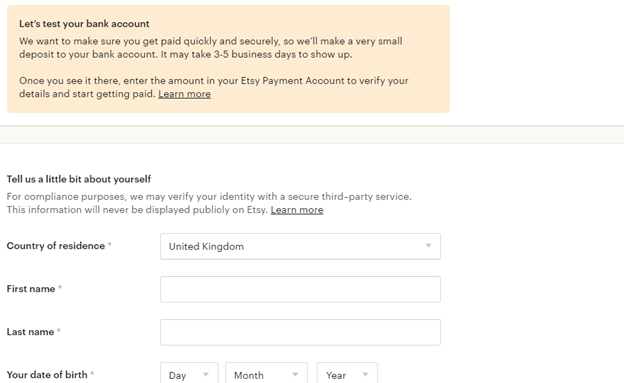624x383 pixels.
Task: Click the required asterisk next to Country of residence
Action: coord(109,244)
